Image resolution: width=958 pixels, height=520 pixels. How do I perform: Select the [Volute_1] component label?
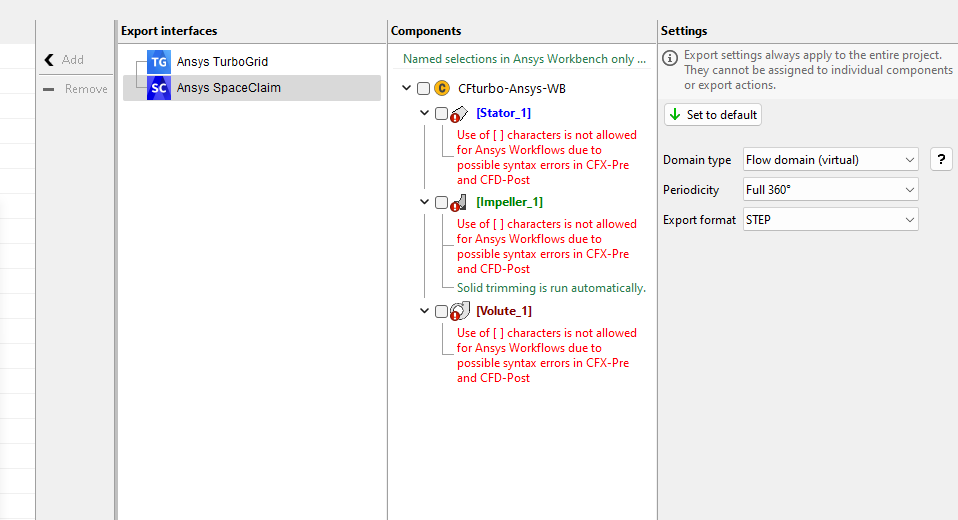pos(504,310)
